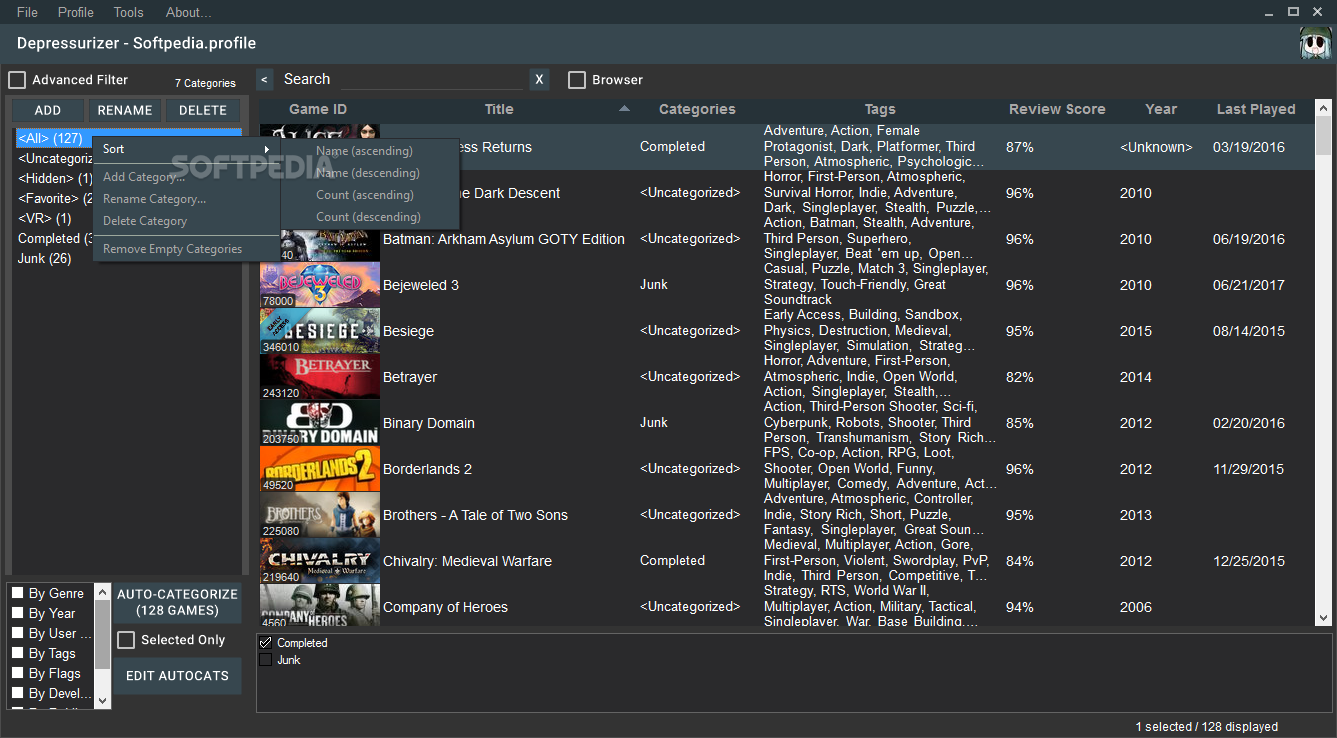Click the RENAME category button

(x=125, y=110)
